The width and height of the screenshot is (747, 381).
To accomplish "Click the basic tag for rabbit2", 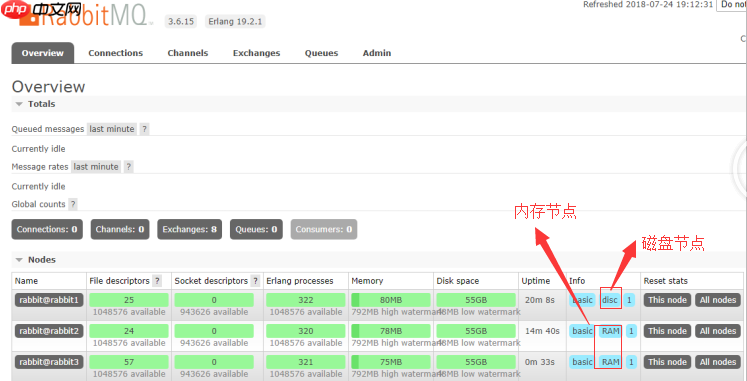I will click(x=582, y=331).
